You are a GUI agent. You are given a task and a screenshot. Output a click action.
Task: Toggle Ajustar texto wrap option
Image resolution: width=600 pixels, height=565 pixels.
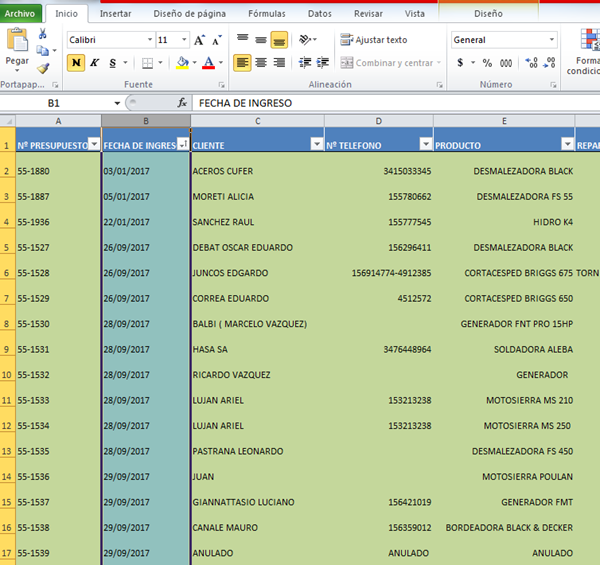(373, 40)
